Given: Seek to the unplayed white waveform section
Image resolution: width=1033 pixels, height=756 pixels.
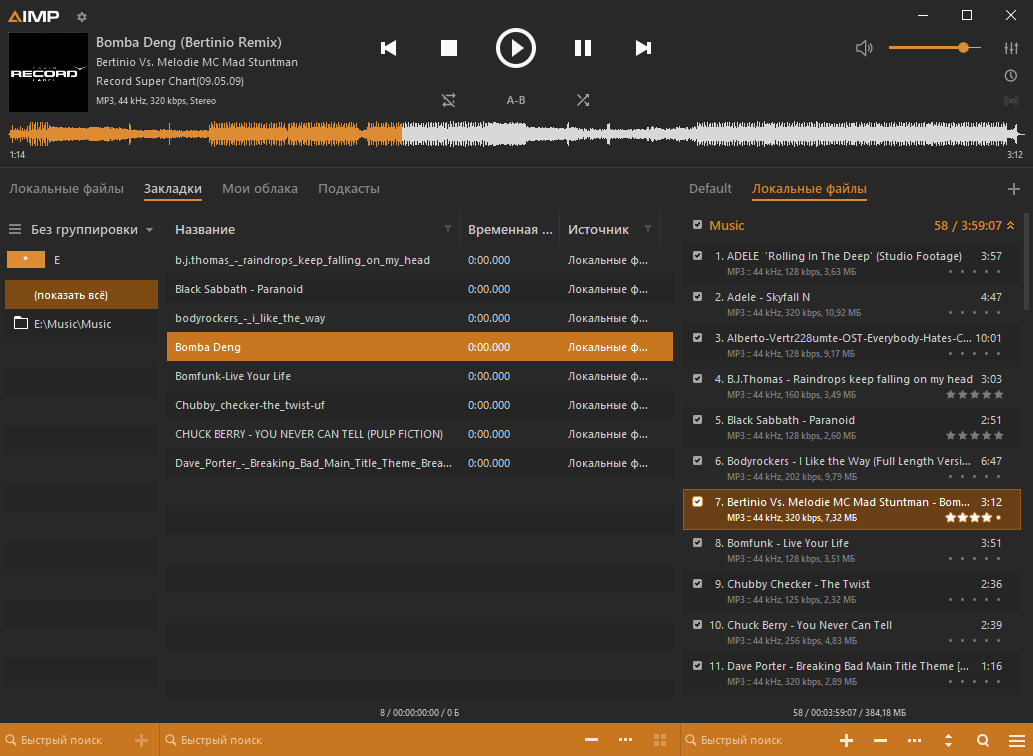Looking at the screenshot, I should click(713, 134).
